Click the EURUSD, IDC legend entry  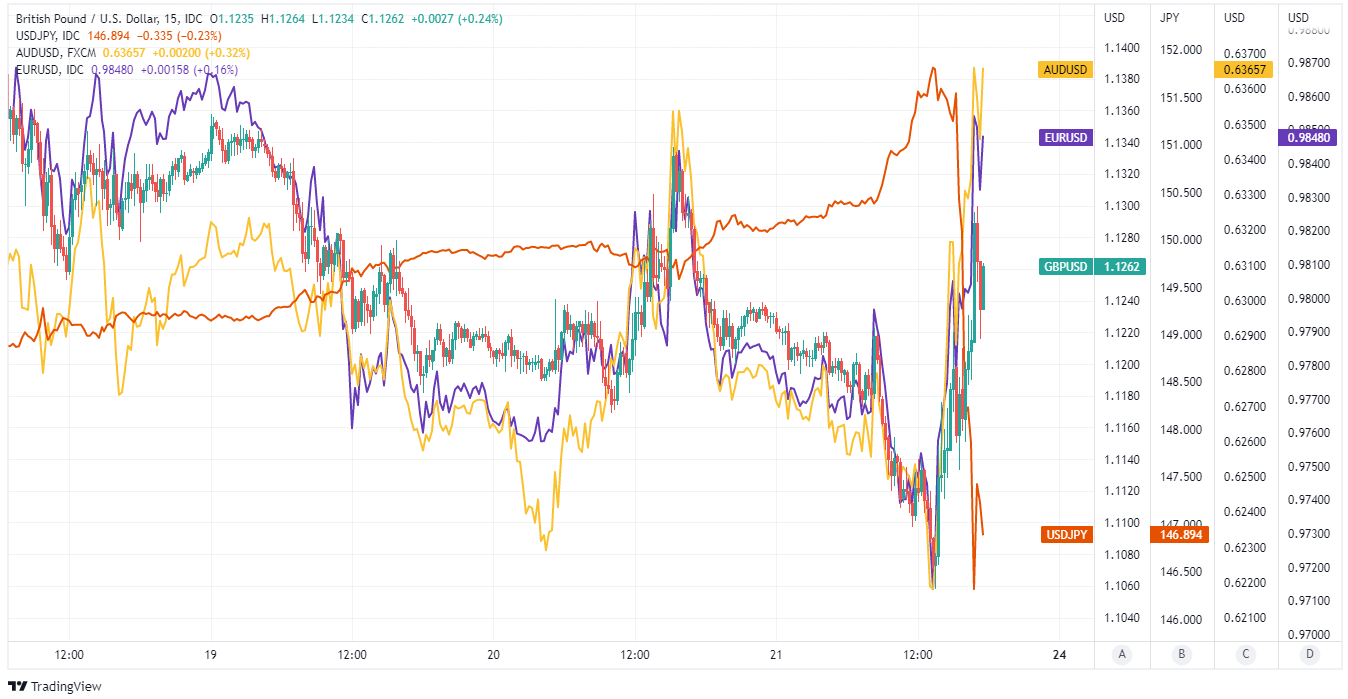(x=50, y=70)
